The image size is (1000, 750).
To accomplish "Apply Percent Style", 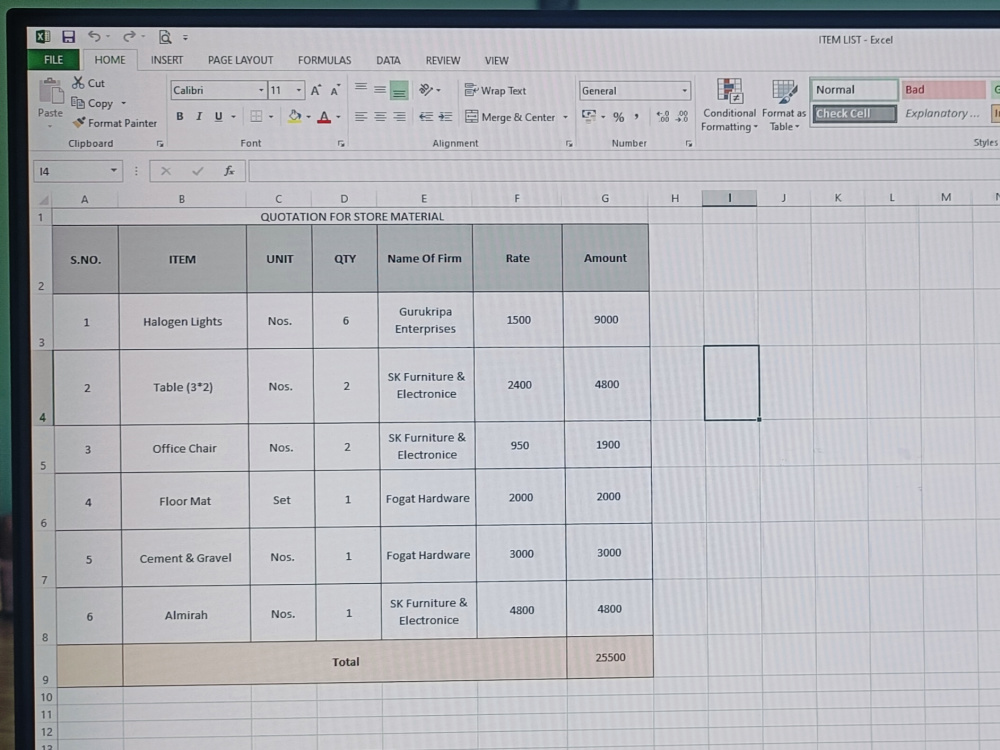I will coord(618,117).
